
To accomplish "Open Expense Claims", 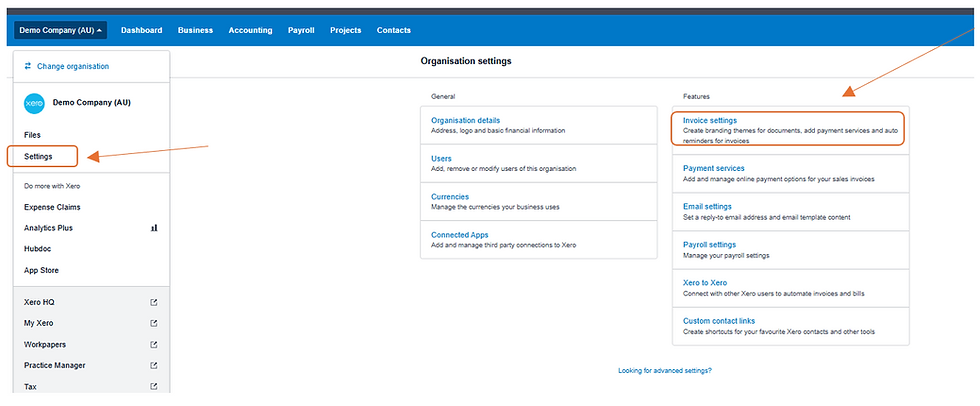I will click(x=52, y=207).
